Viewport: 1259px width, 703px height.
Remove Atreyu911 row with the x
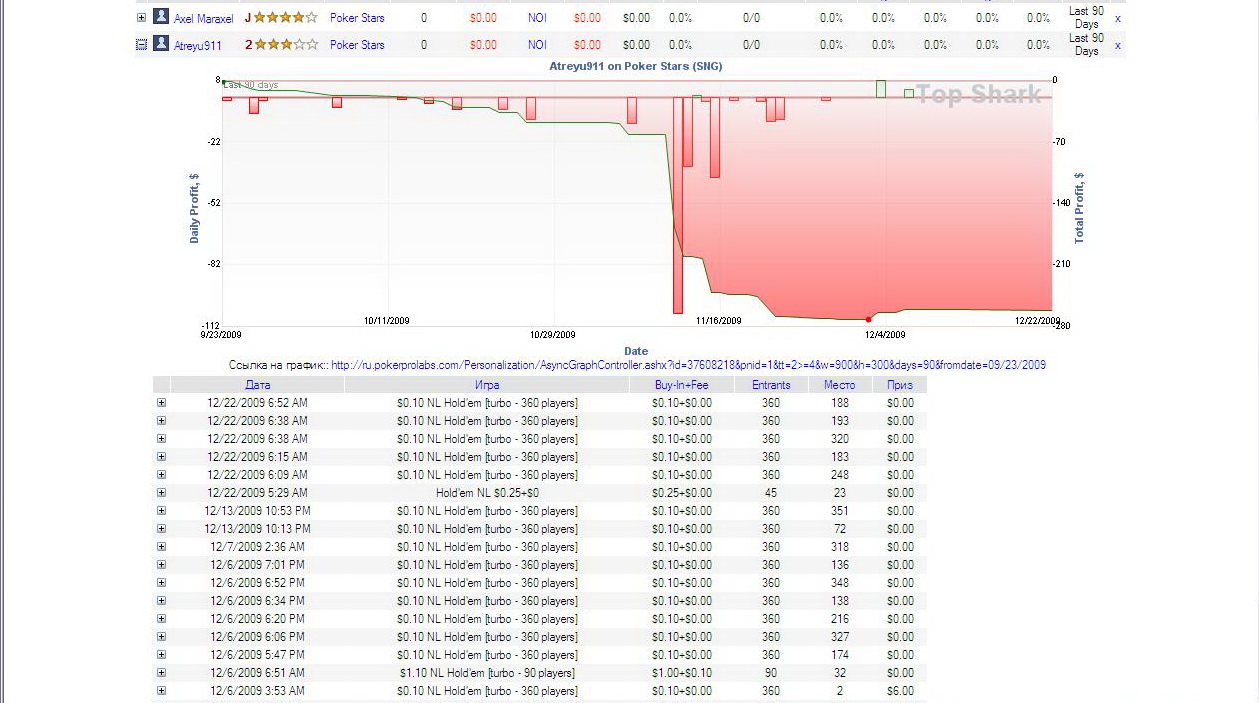click(1117, 45)
